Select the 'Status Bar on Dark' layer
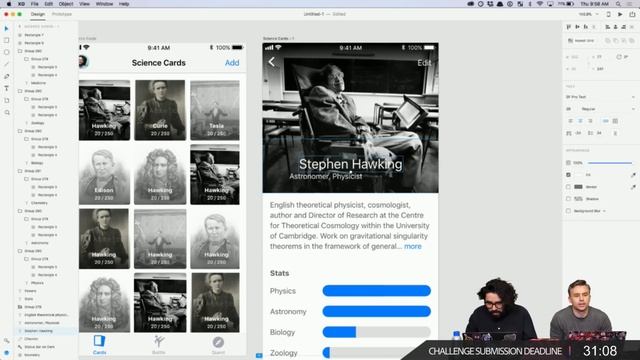 pyautogui.click(x=39, y=347)
